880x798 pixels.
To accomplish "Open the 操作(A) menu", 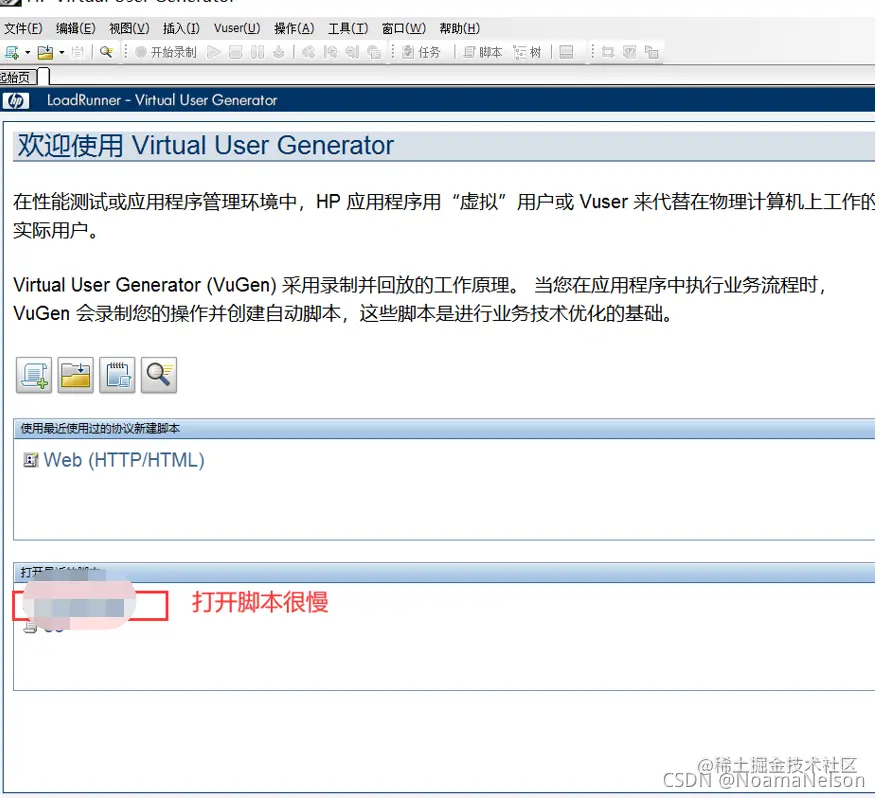I will 294,29.
